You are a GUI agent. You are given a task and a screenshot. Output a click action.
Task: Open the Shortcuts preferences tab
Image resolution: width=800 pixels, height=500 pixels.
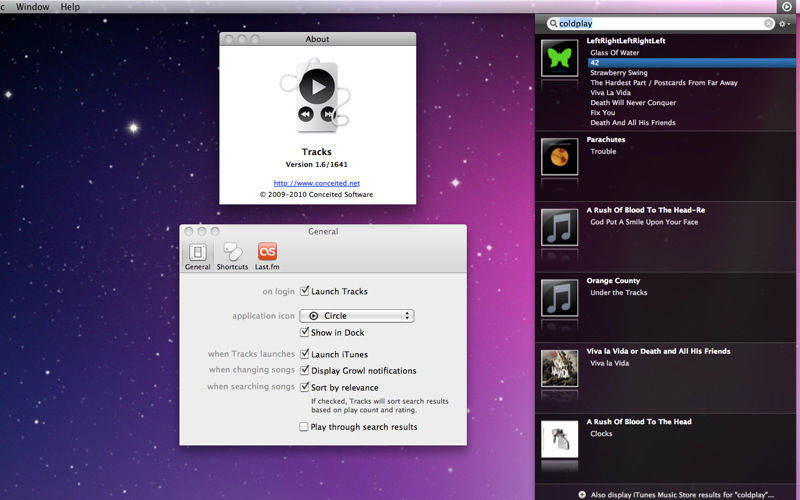[x=232, y=257]
